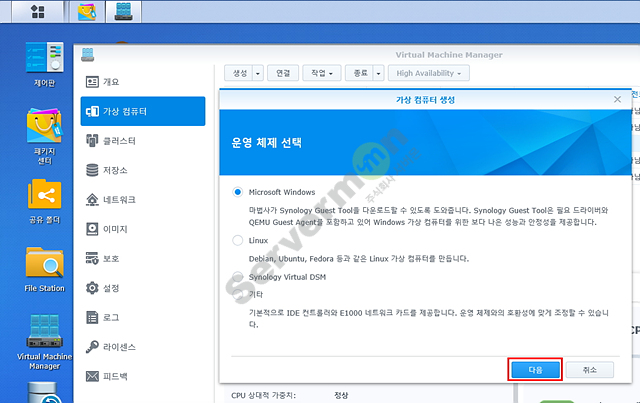Close the 가상 컴퓨터 생성 dialog

tap(617, 100)
